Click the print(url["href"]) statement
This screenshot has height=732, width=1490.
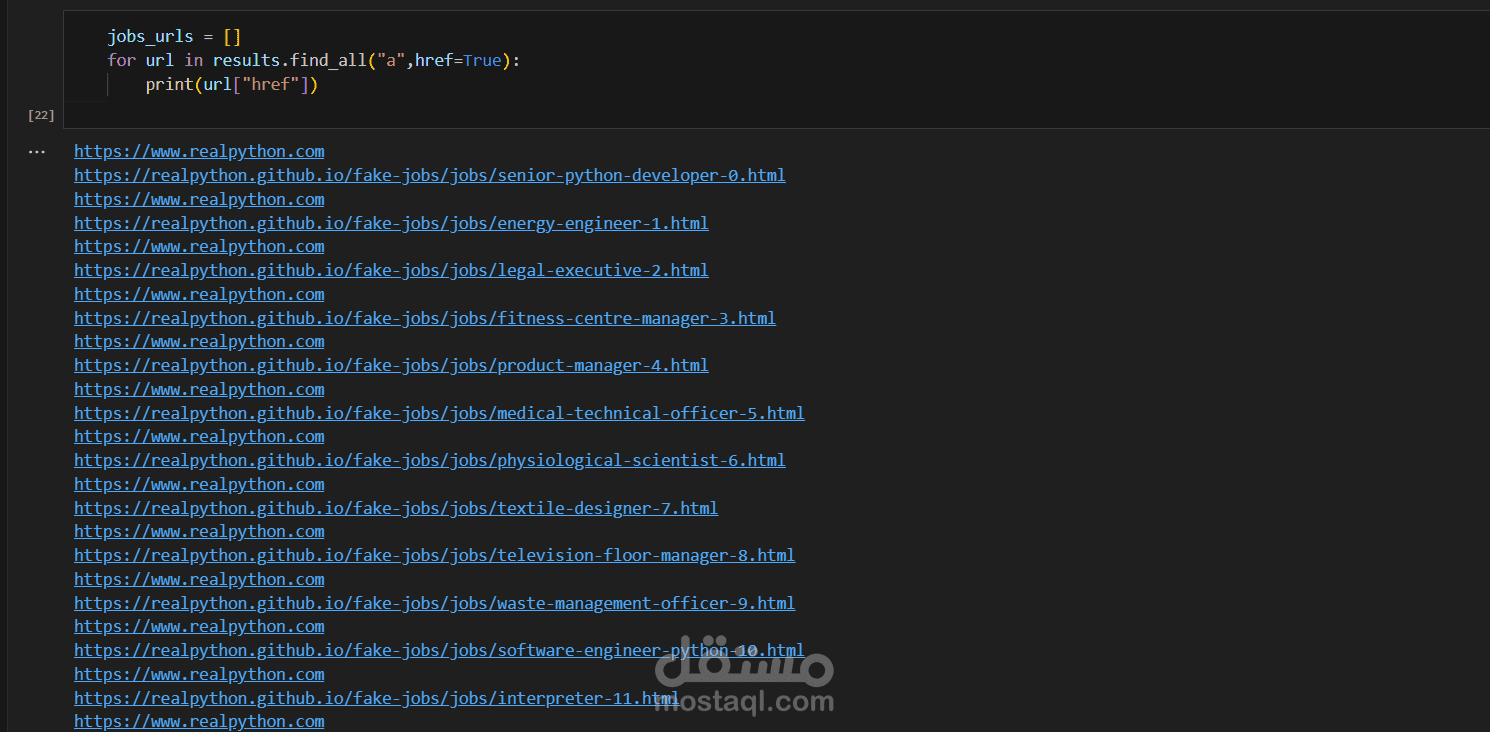pyautogui.click(x=232, y=85)
